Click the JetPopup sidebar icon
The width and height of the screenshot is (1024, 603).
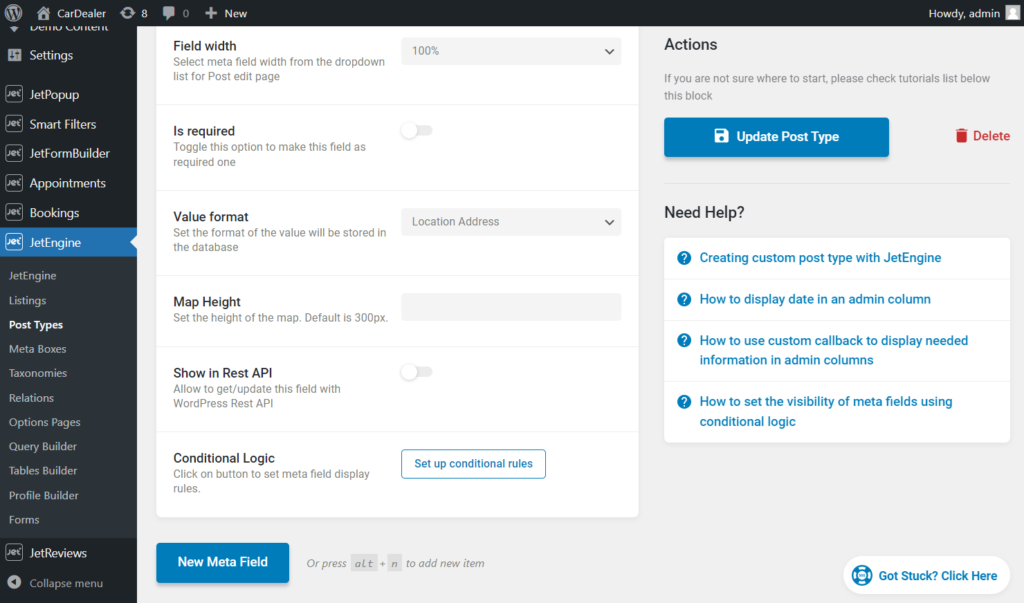pos(14,94)
